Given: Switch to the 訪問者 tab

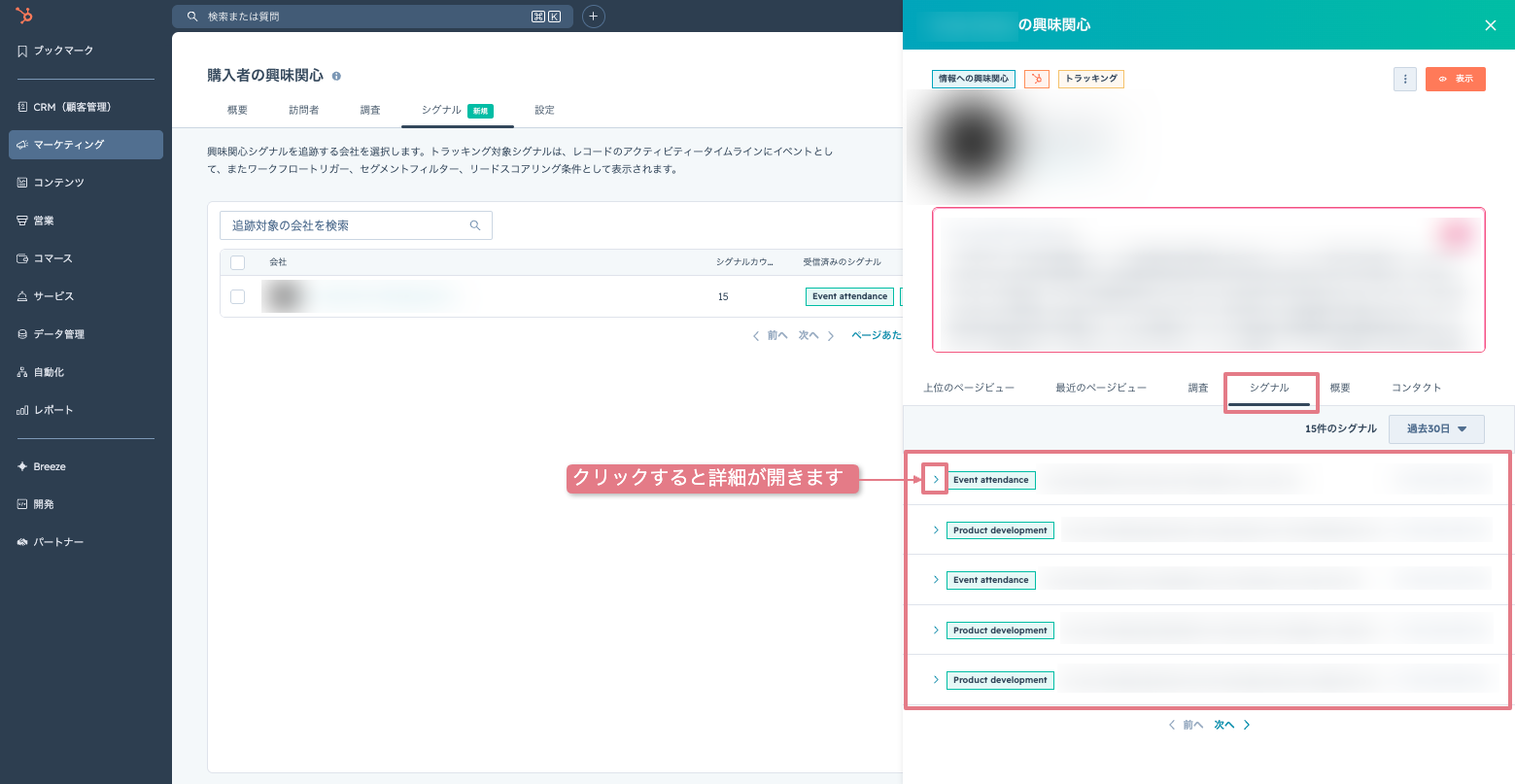Looking at the screenshot, I should [x=303, y=110].
